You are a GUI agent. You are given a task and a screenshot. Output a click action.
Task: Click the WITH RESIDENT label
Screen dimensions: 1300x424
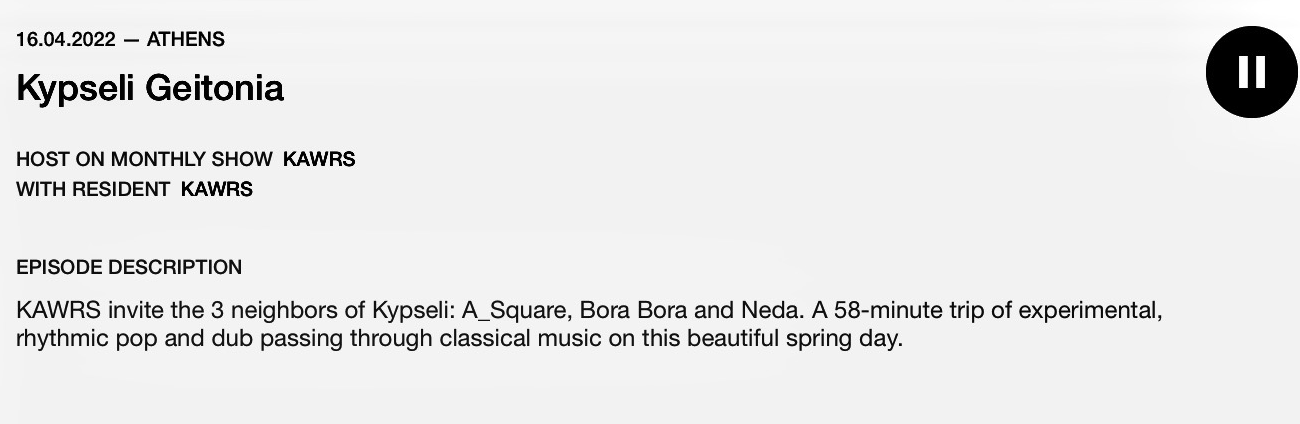[93, 189]
